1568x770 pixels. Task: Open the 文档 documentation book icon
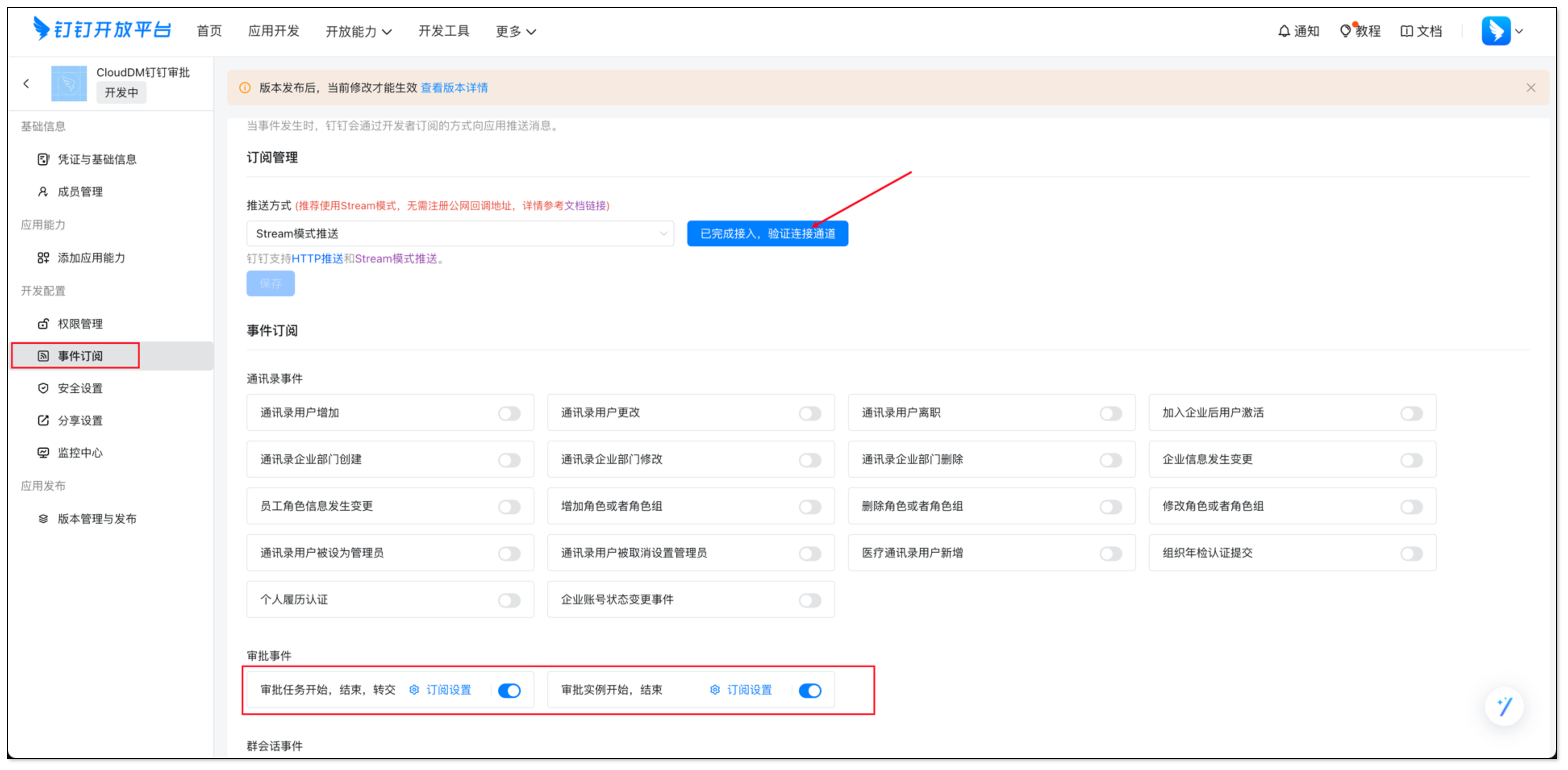click(1406, 31)
